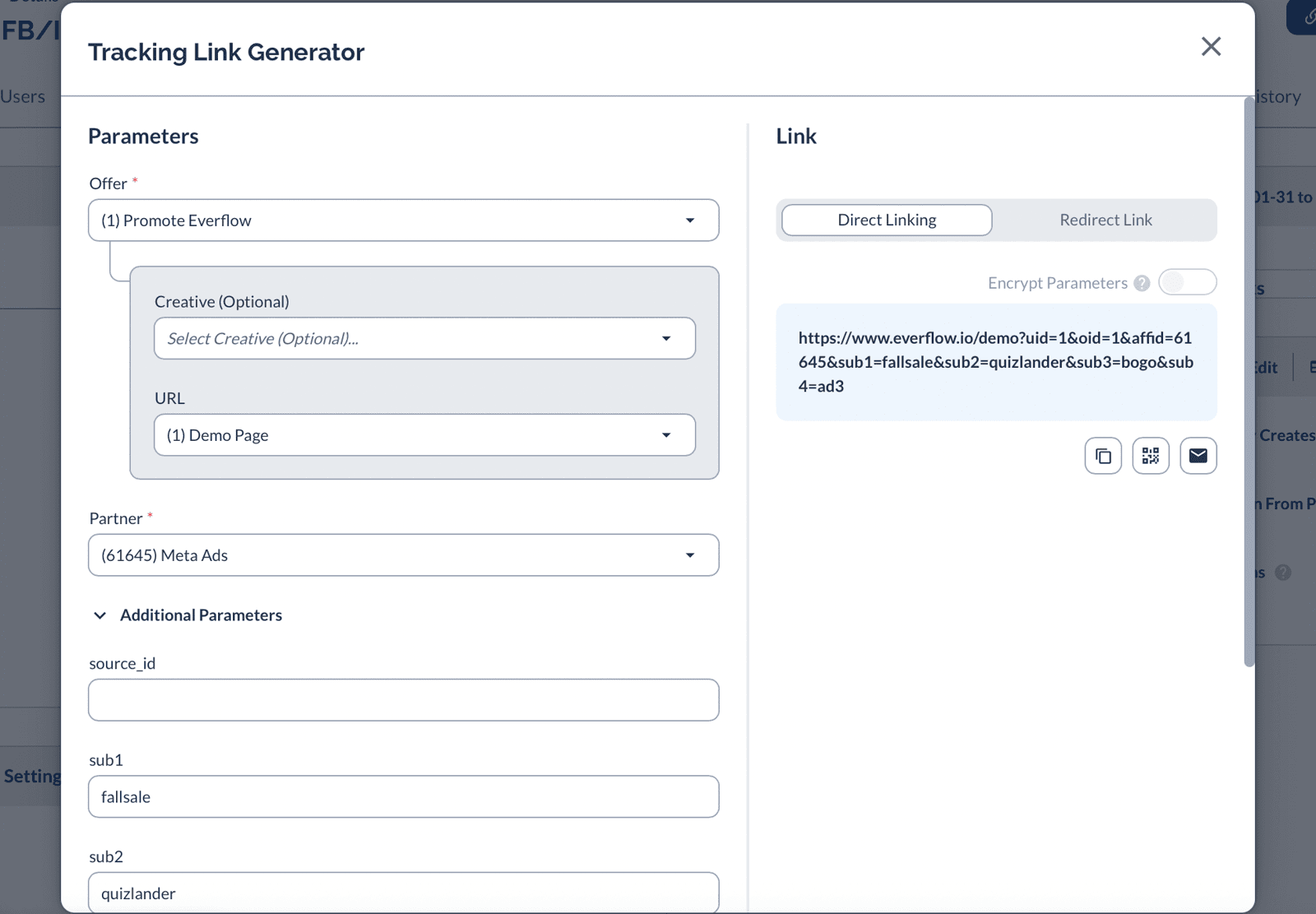Open the URL Demo Page dropdown
The width and height of the screenshot is (1316, 914).
(425, 435)
